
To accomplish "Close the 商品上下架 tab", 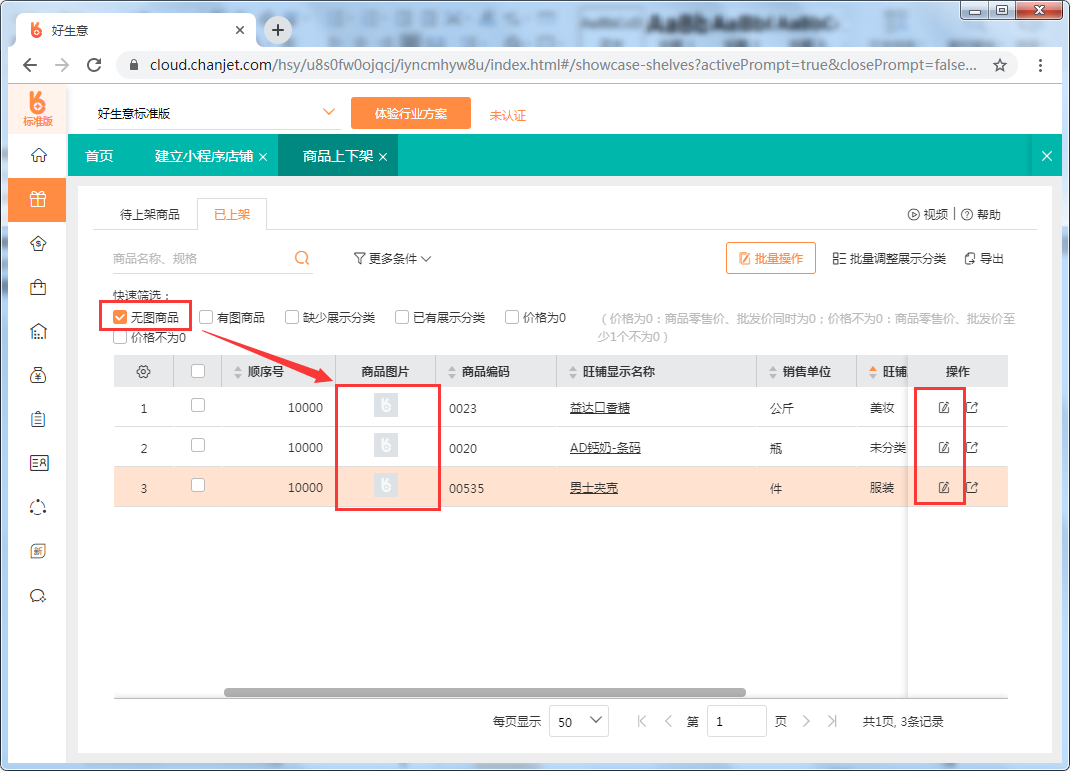I will (383, 157).
